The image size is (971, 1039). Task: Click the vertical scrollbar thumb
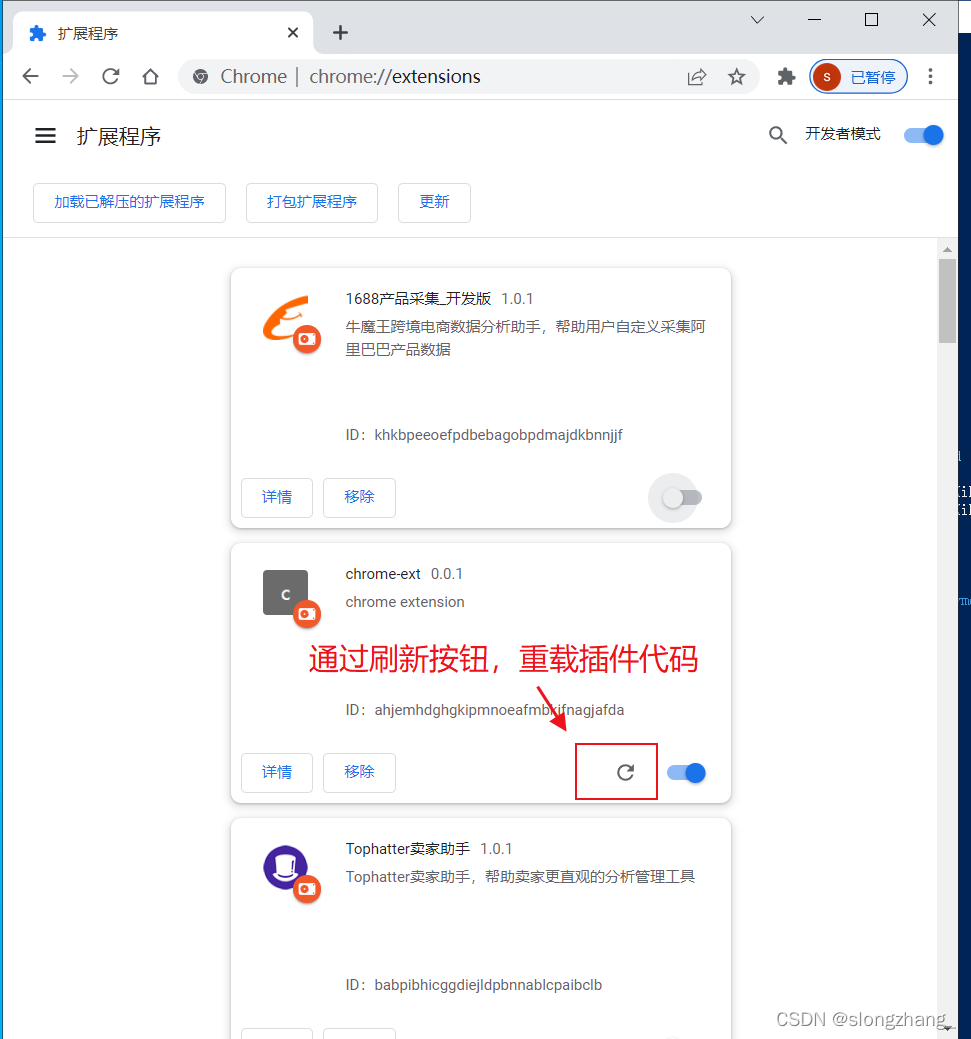click(947, 300)
